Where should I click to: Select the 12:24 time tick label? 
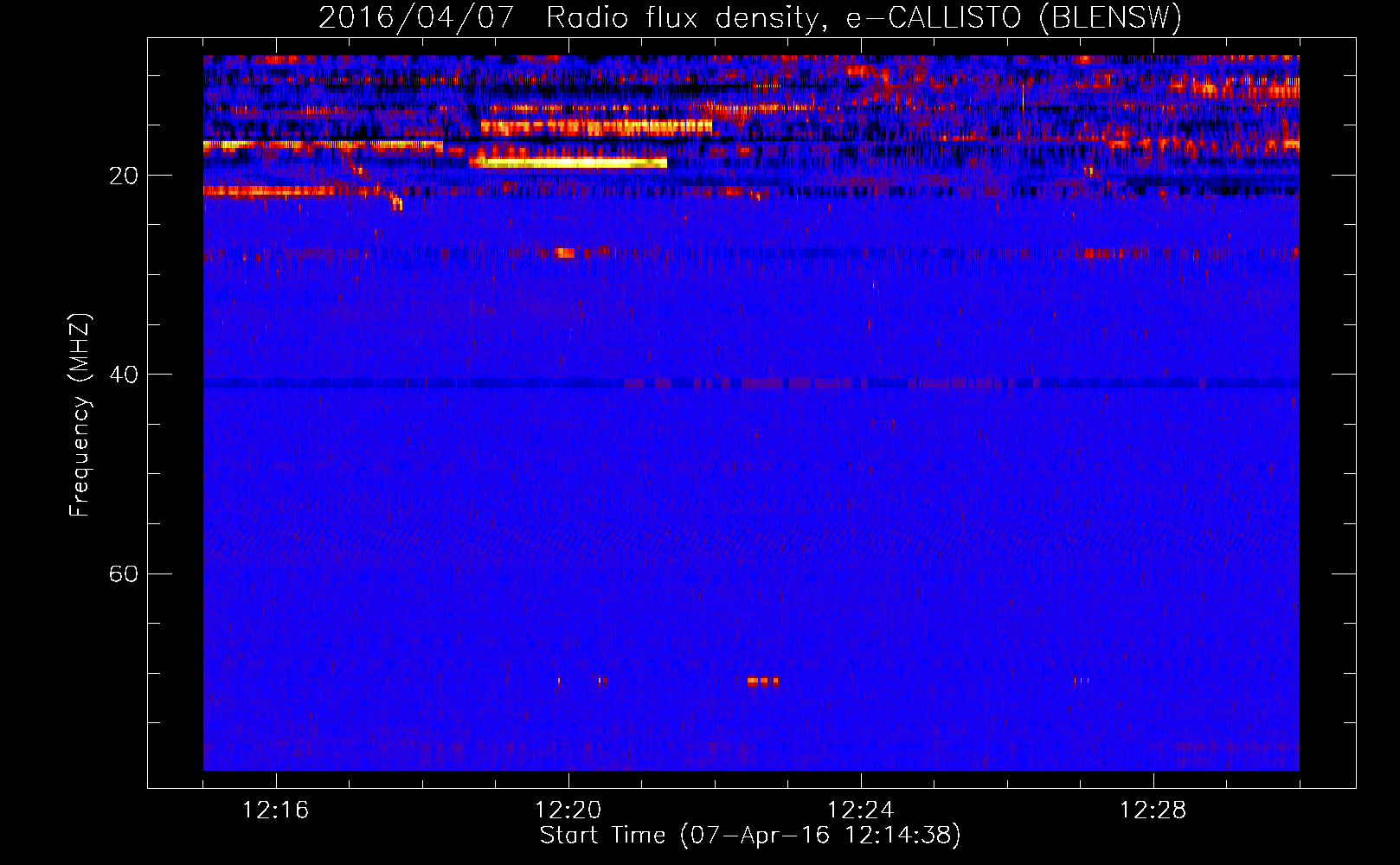(861, 811)
